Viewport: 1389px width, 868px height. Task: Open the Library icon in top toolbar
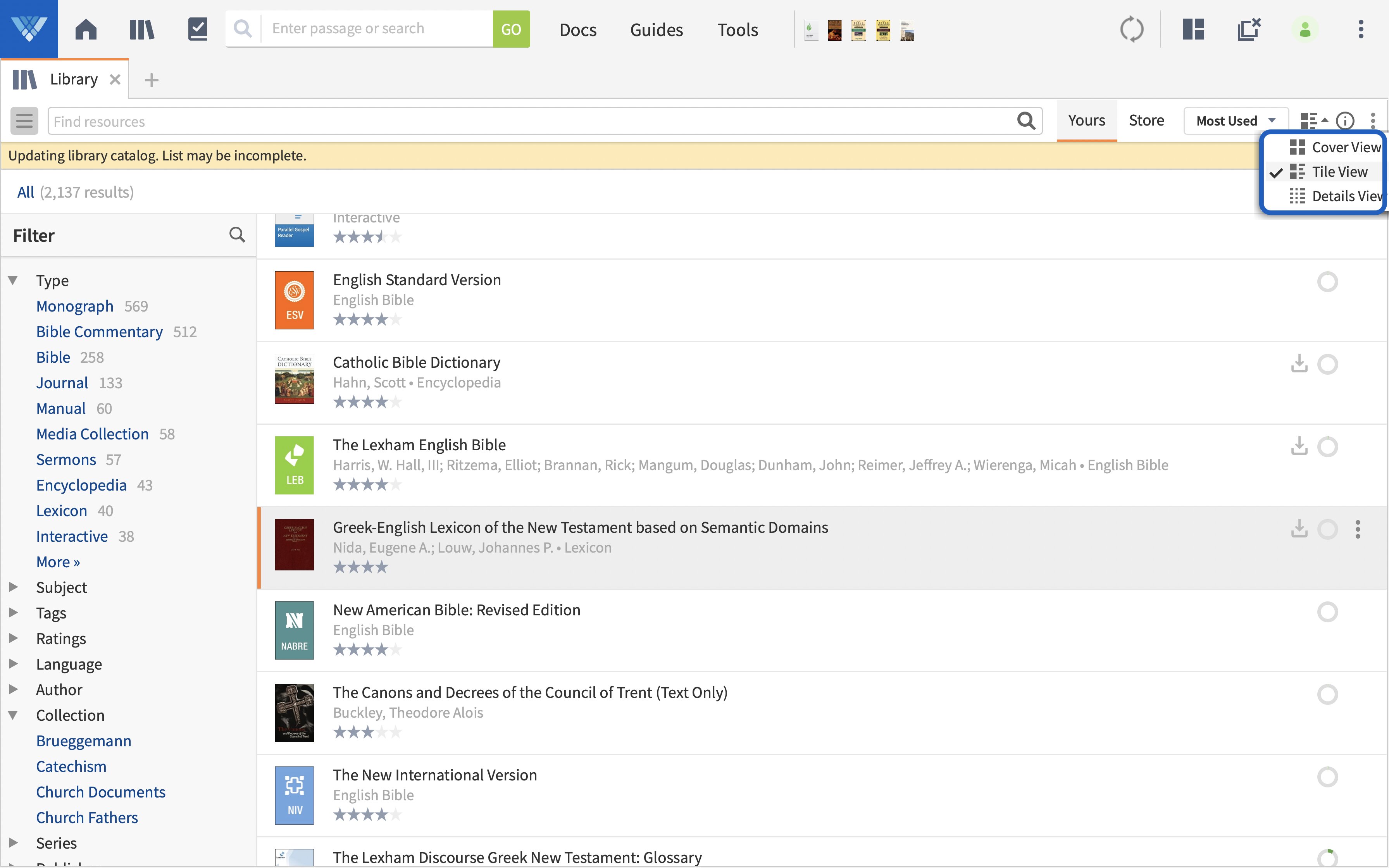point(142,29)
